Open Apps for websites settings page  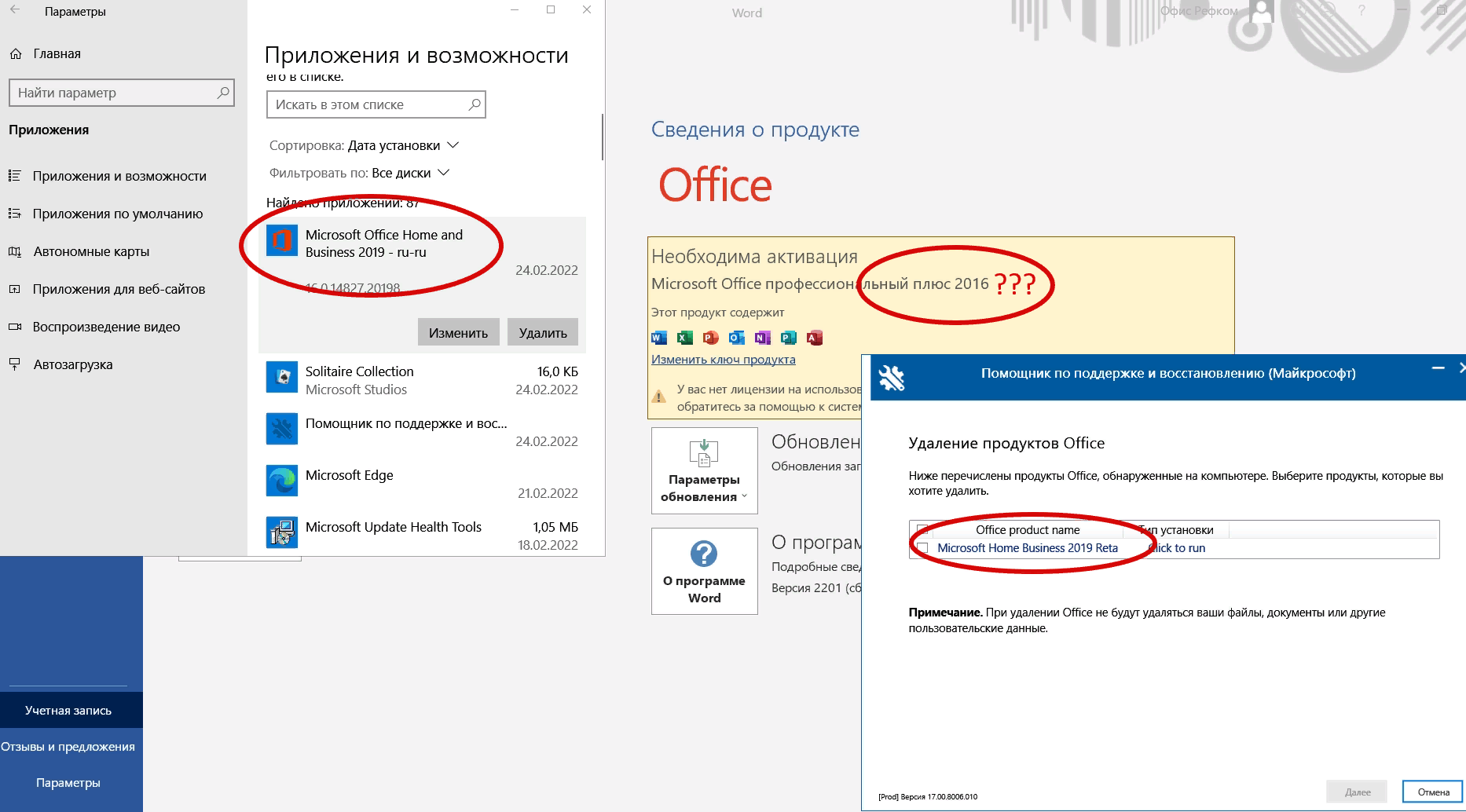point(119,289)
